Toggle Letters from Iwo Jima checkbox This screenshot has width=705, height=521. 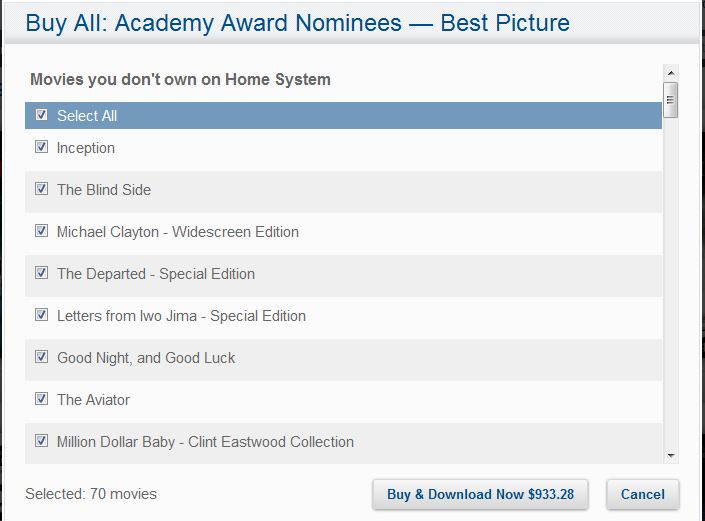41,315
